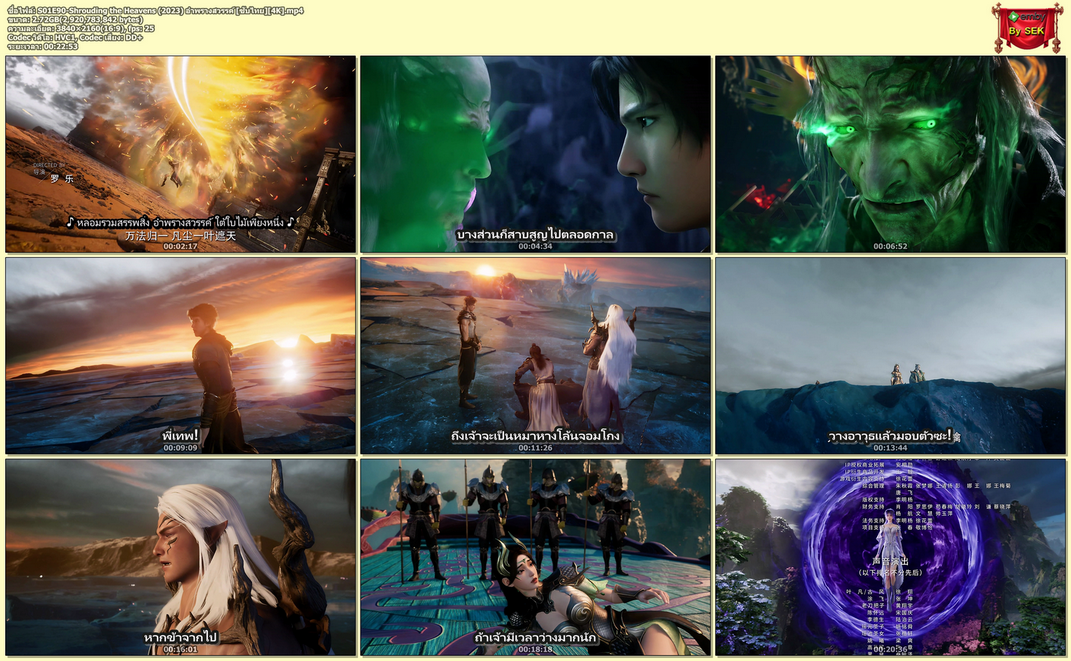Screen dimensions: 1071x661
Task: Click the subtitle "ถึงเจ้าจะเป็นหมาหางโล้นจอมโกง"
Action: pos(536,436)
